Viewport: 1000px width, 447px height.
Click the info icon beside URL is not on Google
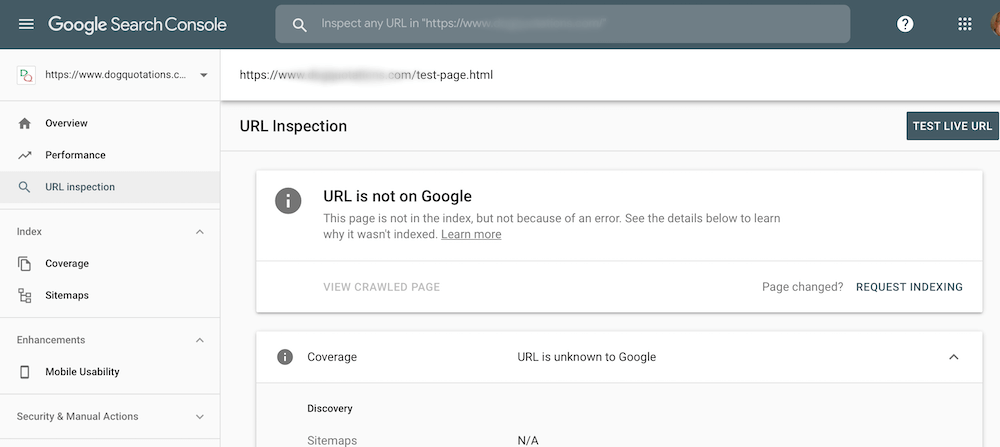point(288,201)
